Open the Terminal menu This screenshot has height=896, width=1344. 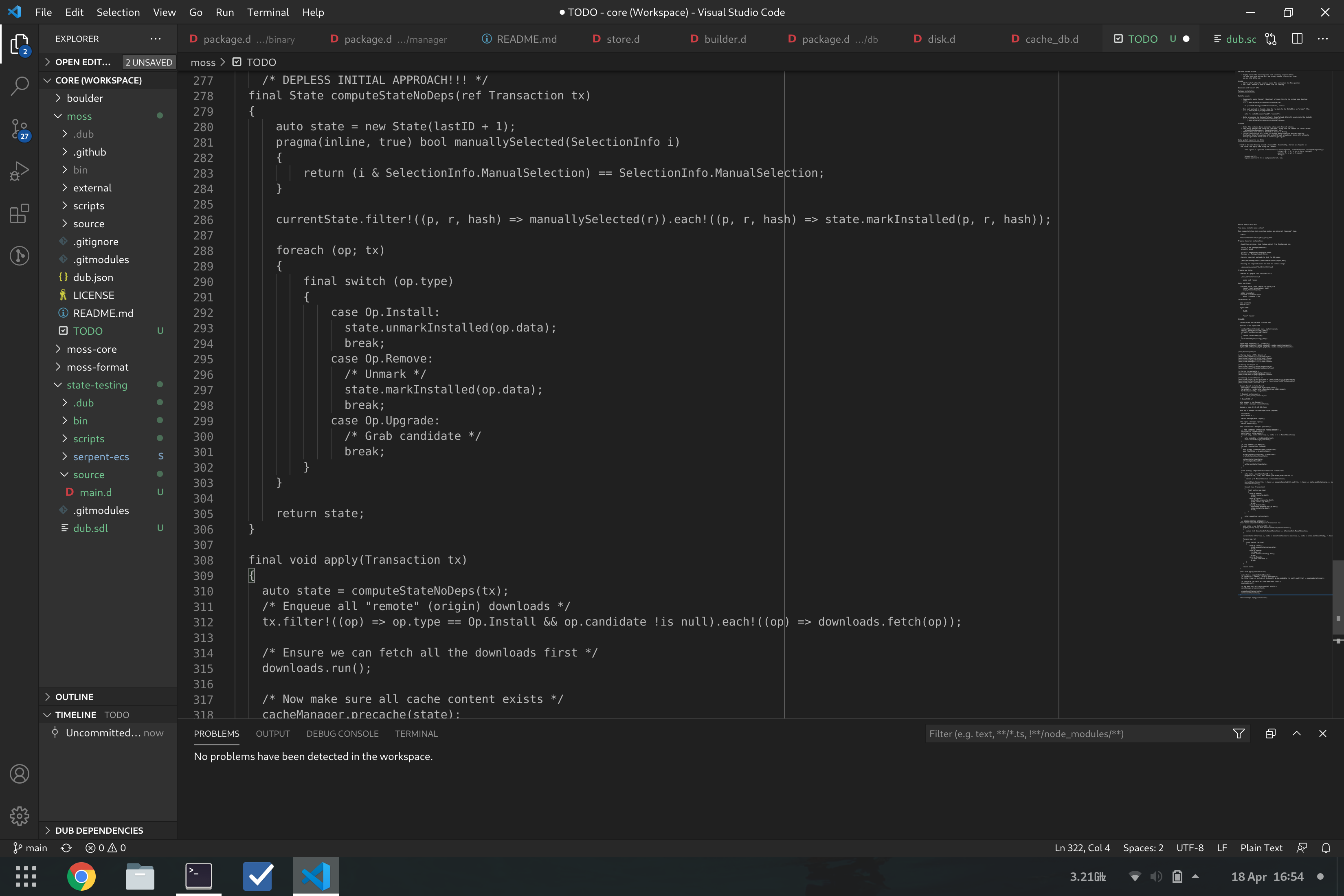point(268,12)
